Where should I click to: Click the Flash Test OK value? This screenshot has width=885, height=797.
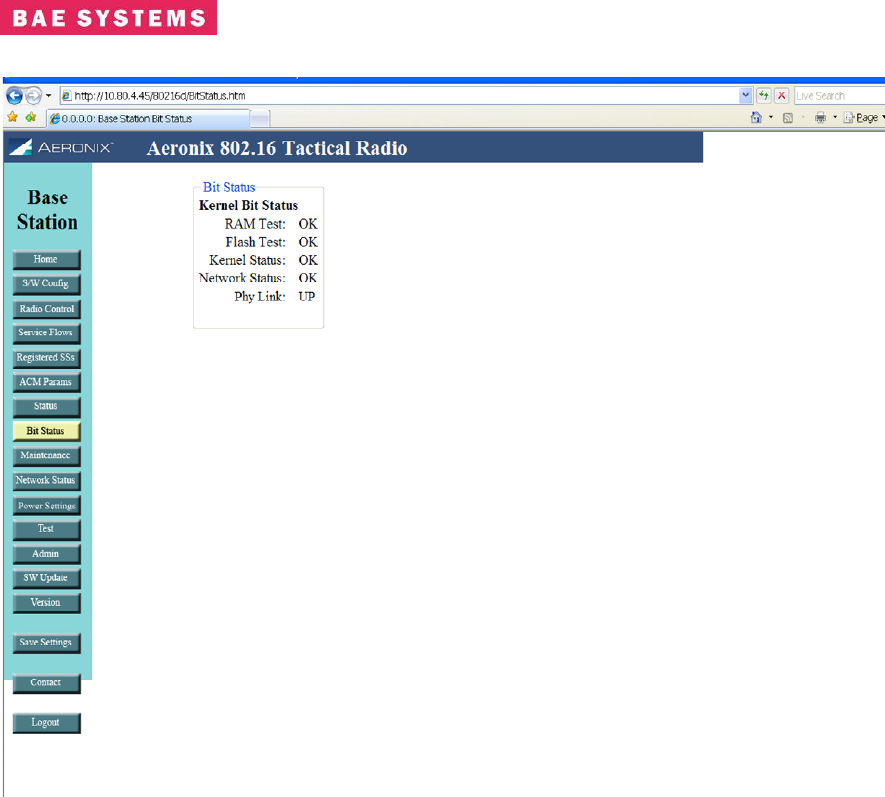click(x=308, y=242)
